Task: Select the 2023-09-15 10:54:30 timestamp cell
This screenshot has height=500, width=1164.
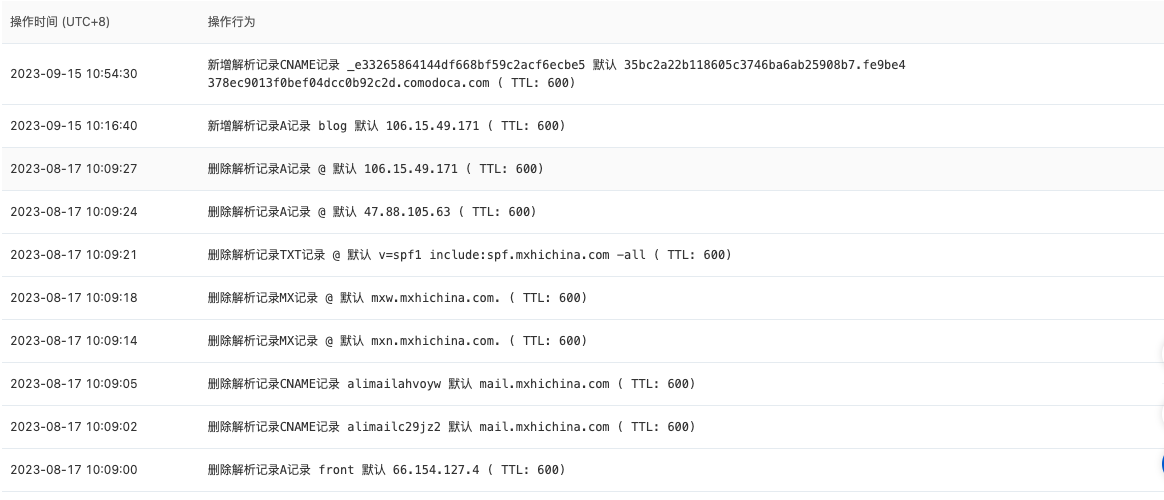Action: click(x=74, y=74)
